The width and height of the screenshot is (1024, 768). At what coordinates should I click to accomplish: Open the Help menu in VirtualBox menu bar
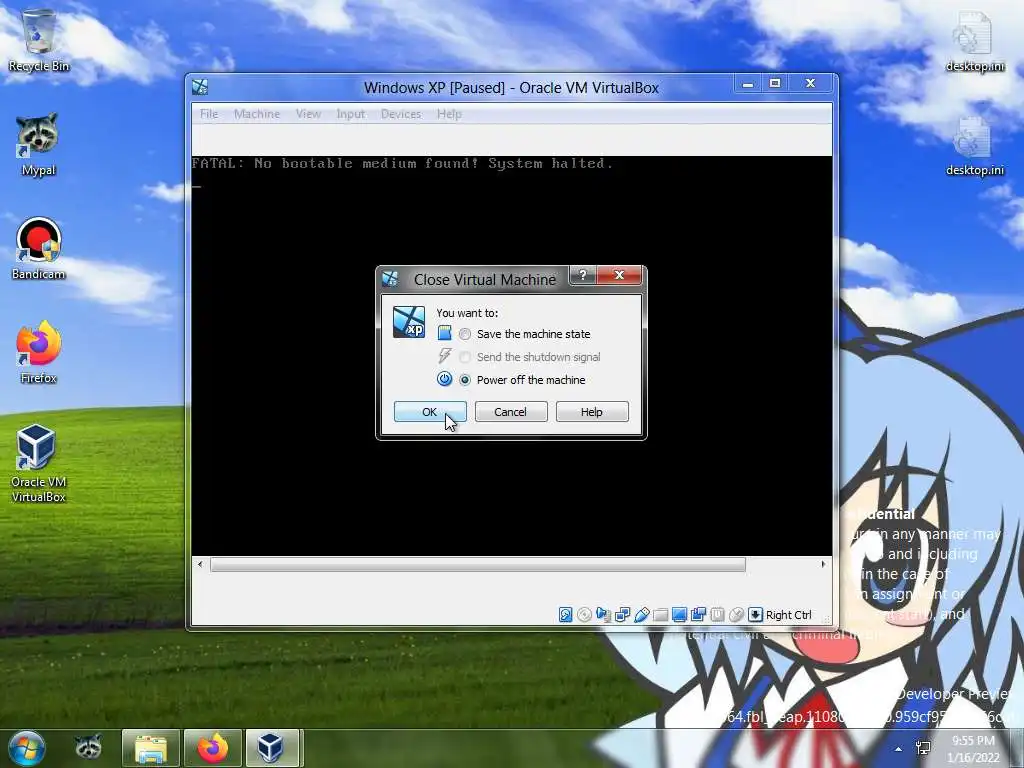coord(449,114)
